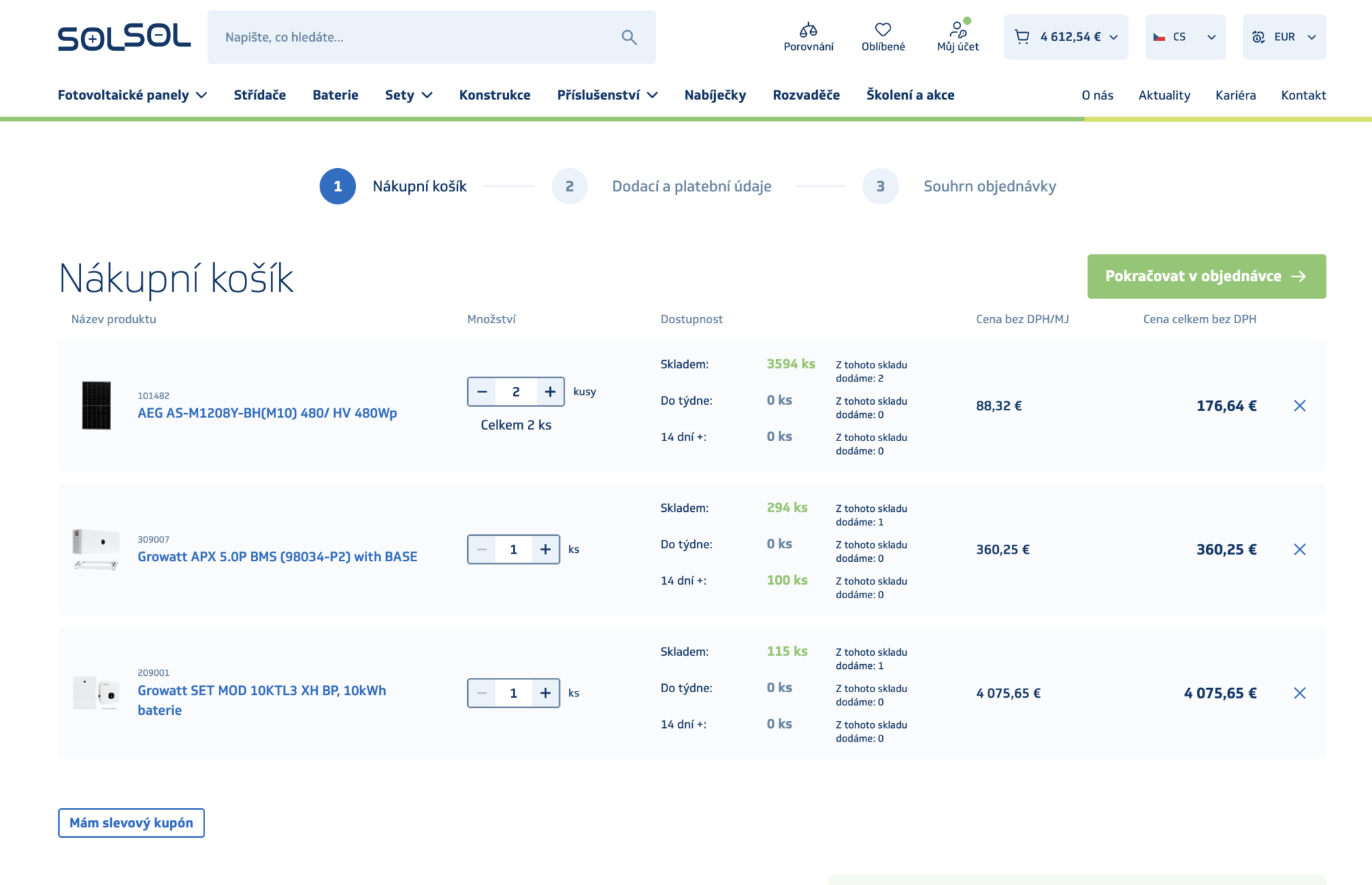Go to O nás page
1372x885 pixels.
(x=1098, y=95)
